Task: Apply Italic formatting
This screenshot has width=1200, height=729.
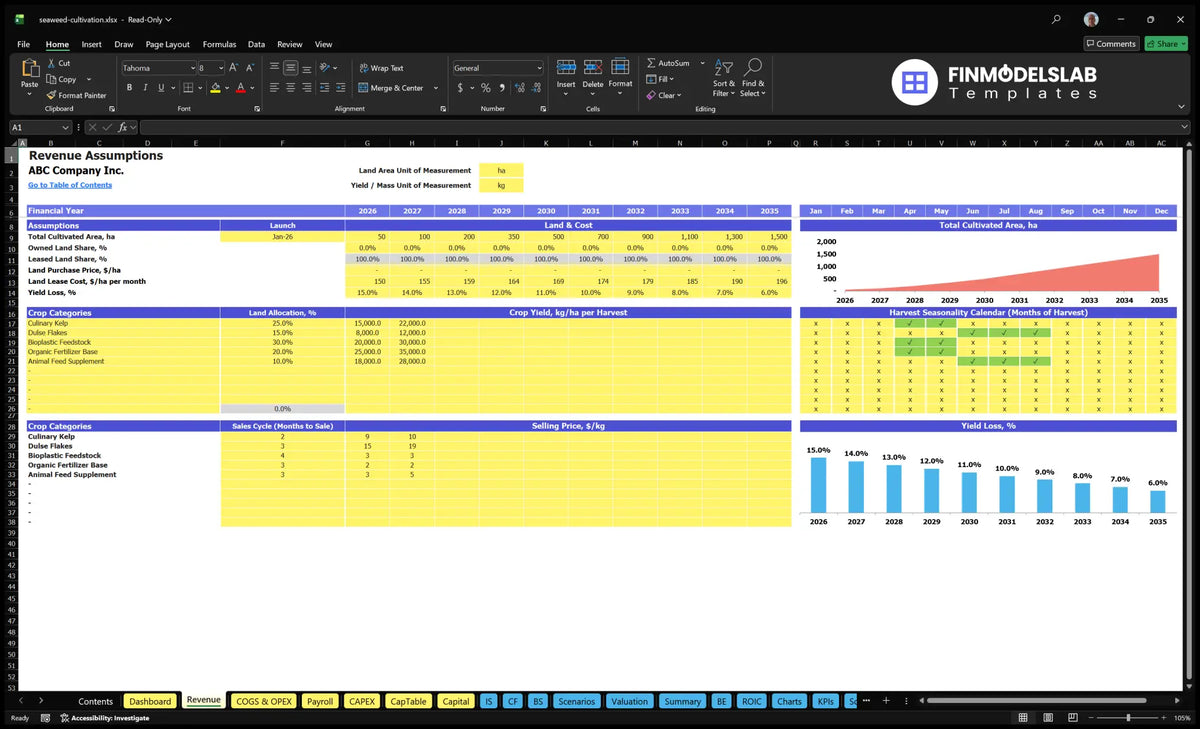Action: click(144, 88)
